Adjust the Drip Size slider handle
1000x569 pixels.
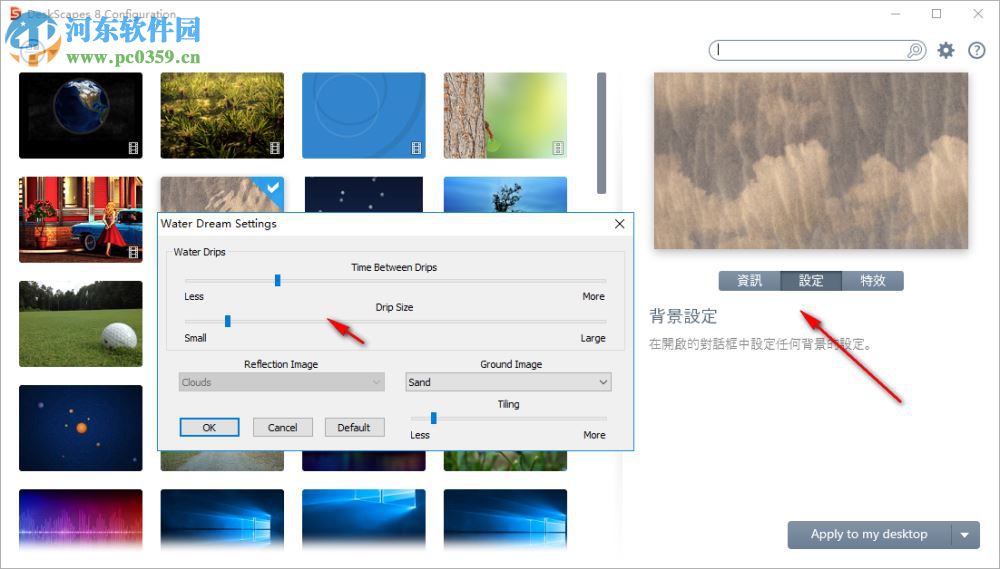[x=228, y=321]
